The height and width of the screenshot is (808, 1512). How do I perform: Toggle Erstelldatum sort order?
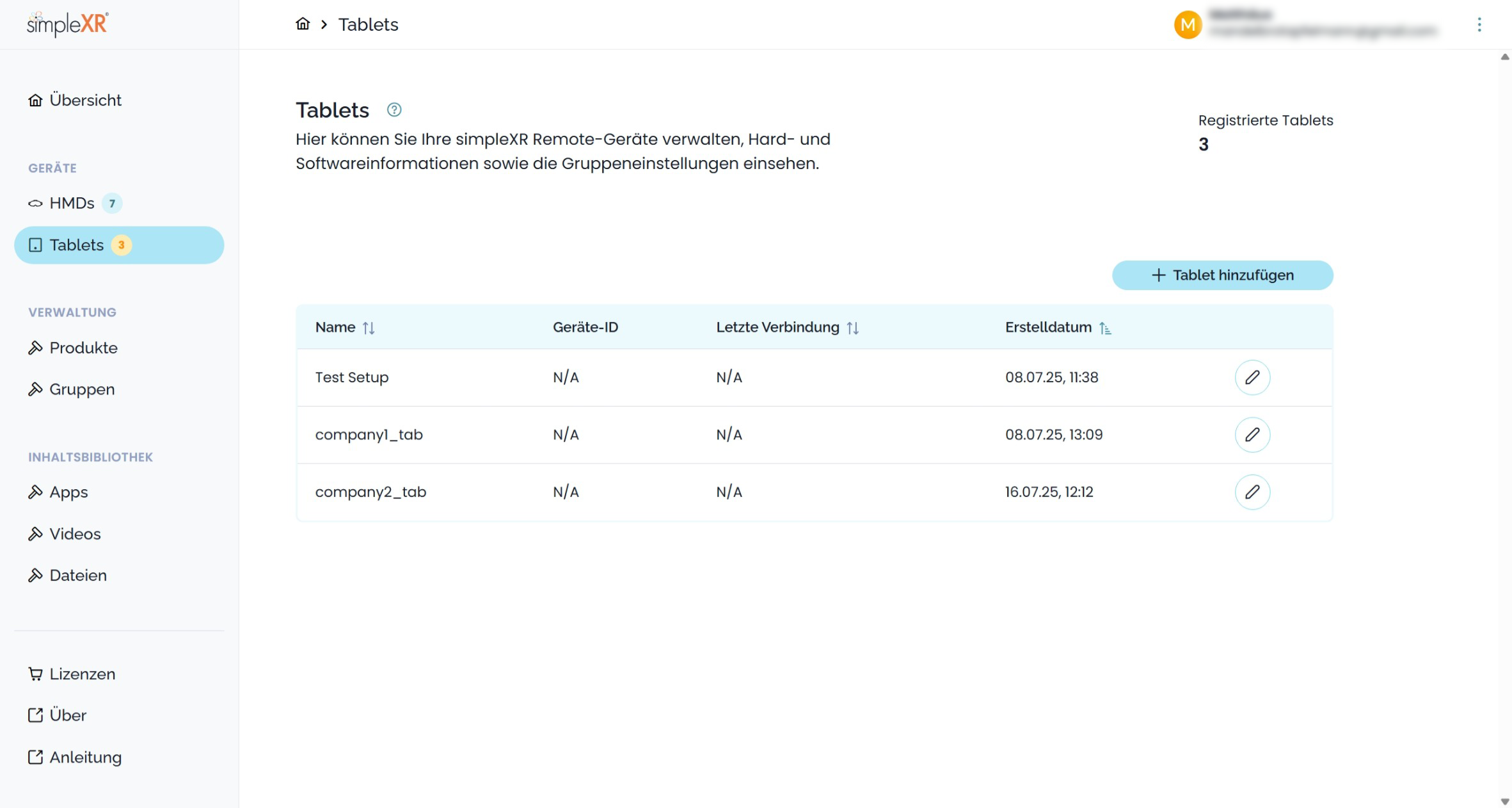[1105, 328]
